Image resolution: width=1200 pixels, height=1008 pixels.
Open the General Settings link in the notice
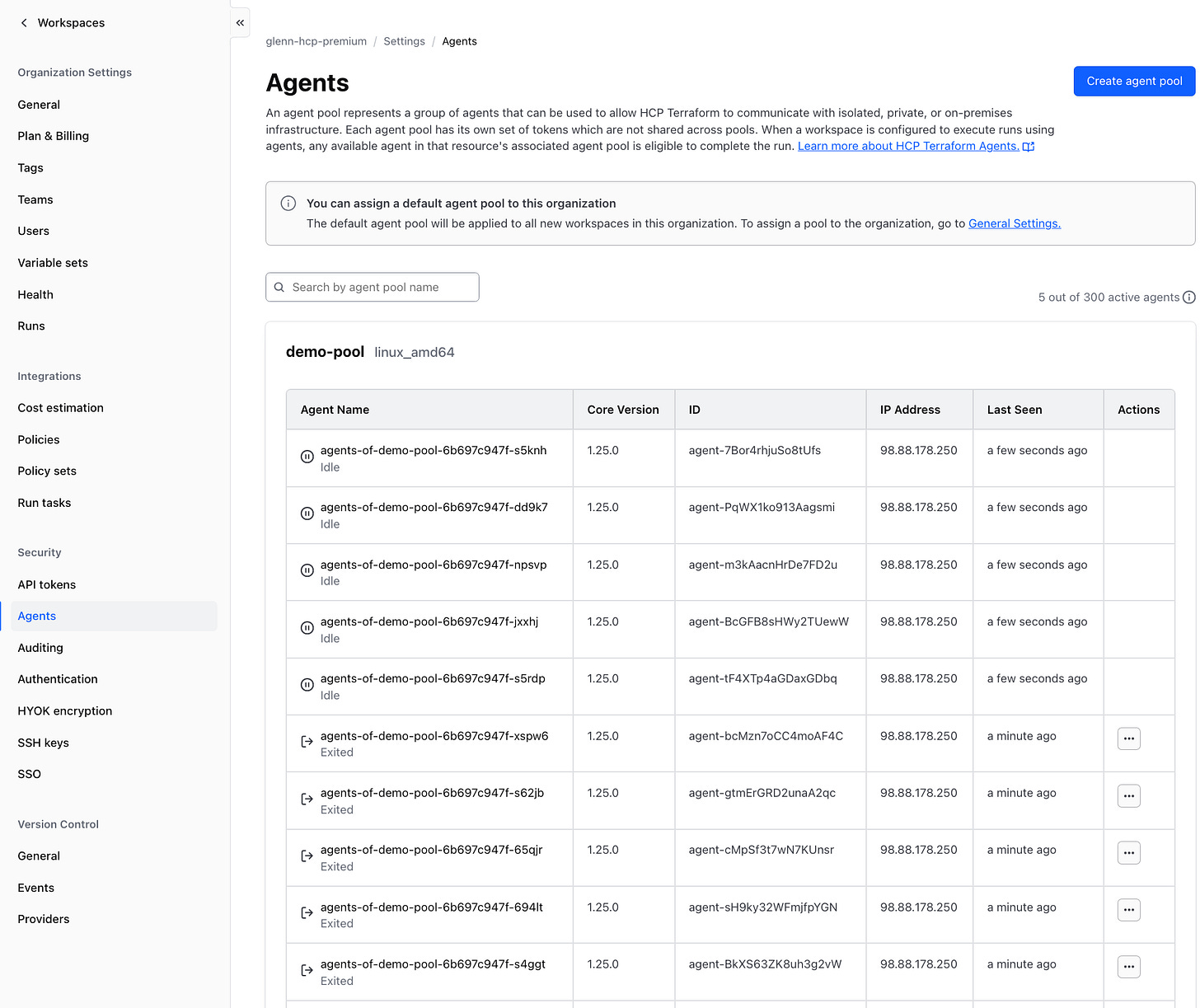(1014, 223)
